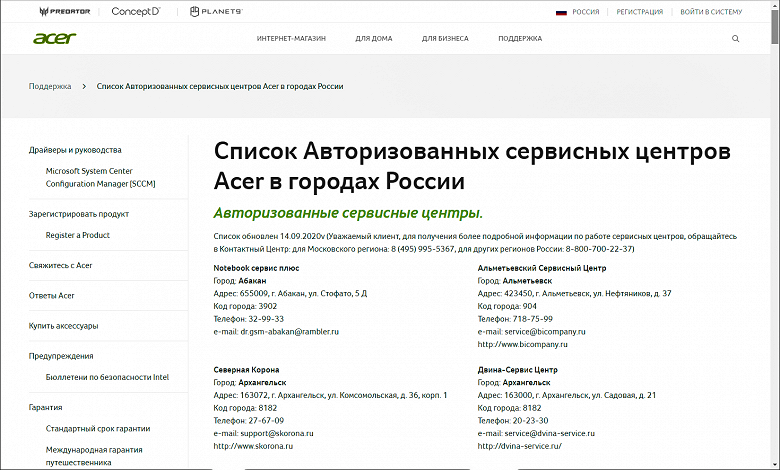Click the green Acer logo
This screenshot has width=780, height=470.
point(55,38)
